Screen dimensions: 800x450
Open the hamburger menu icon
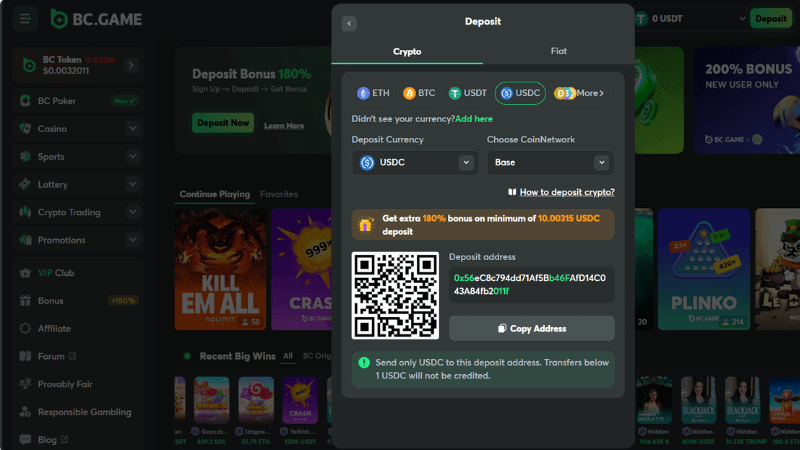tap(24, 19)
